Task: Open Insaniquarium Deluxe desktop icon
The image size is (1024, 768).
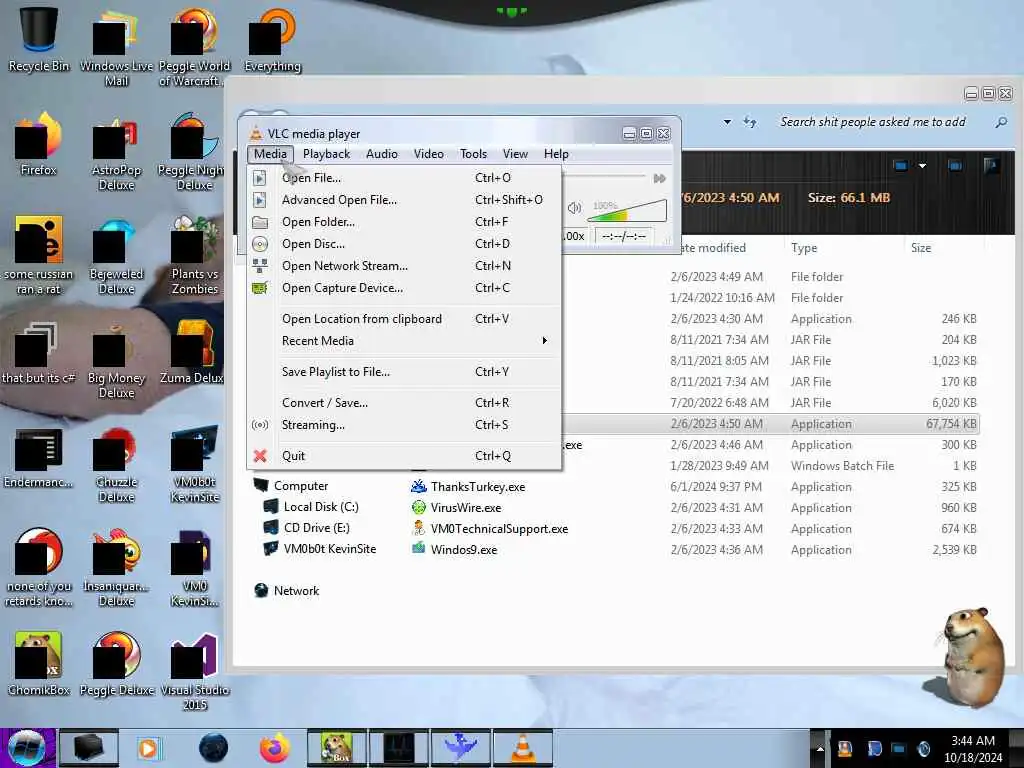Action: tap(116, 567)
